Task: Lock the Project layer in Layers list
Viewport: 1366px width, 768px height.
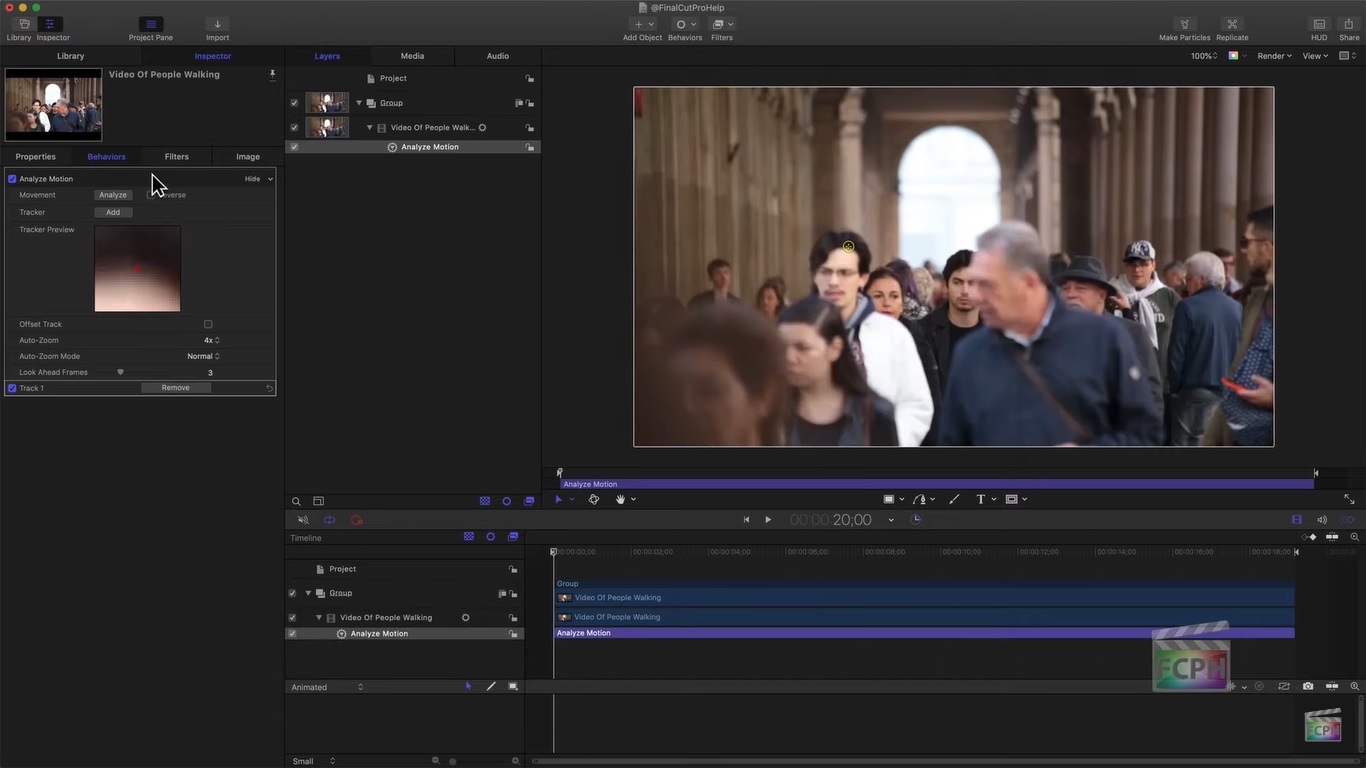Action: tap(530, 78)
